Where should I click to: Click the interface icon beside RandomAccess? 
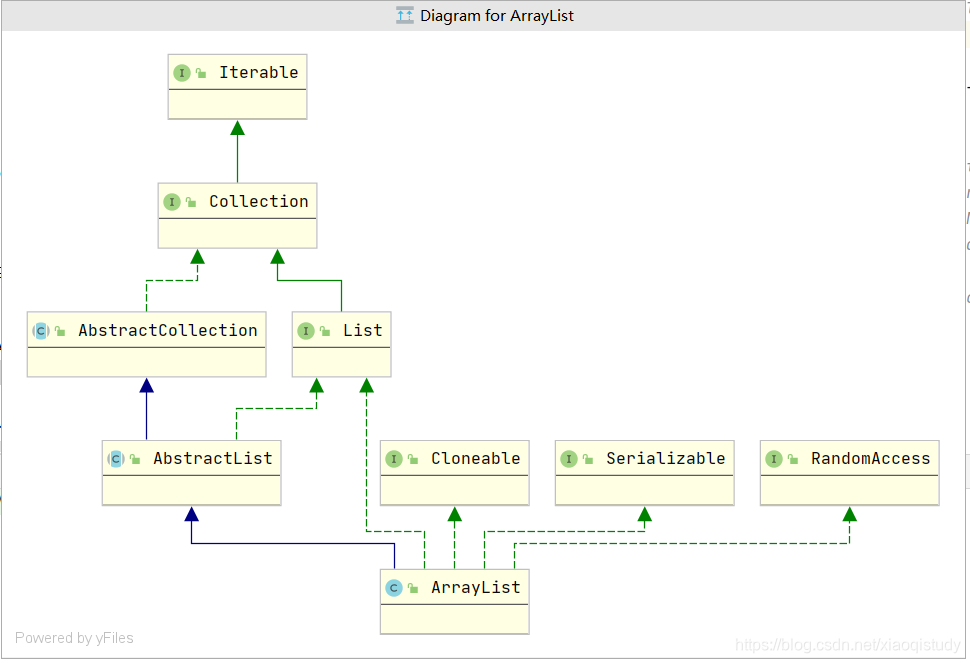point(773,459)
